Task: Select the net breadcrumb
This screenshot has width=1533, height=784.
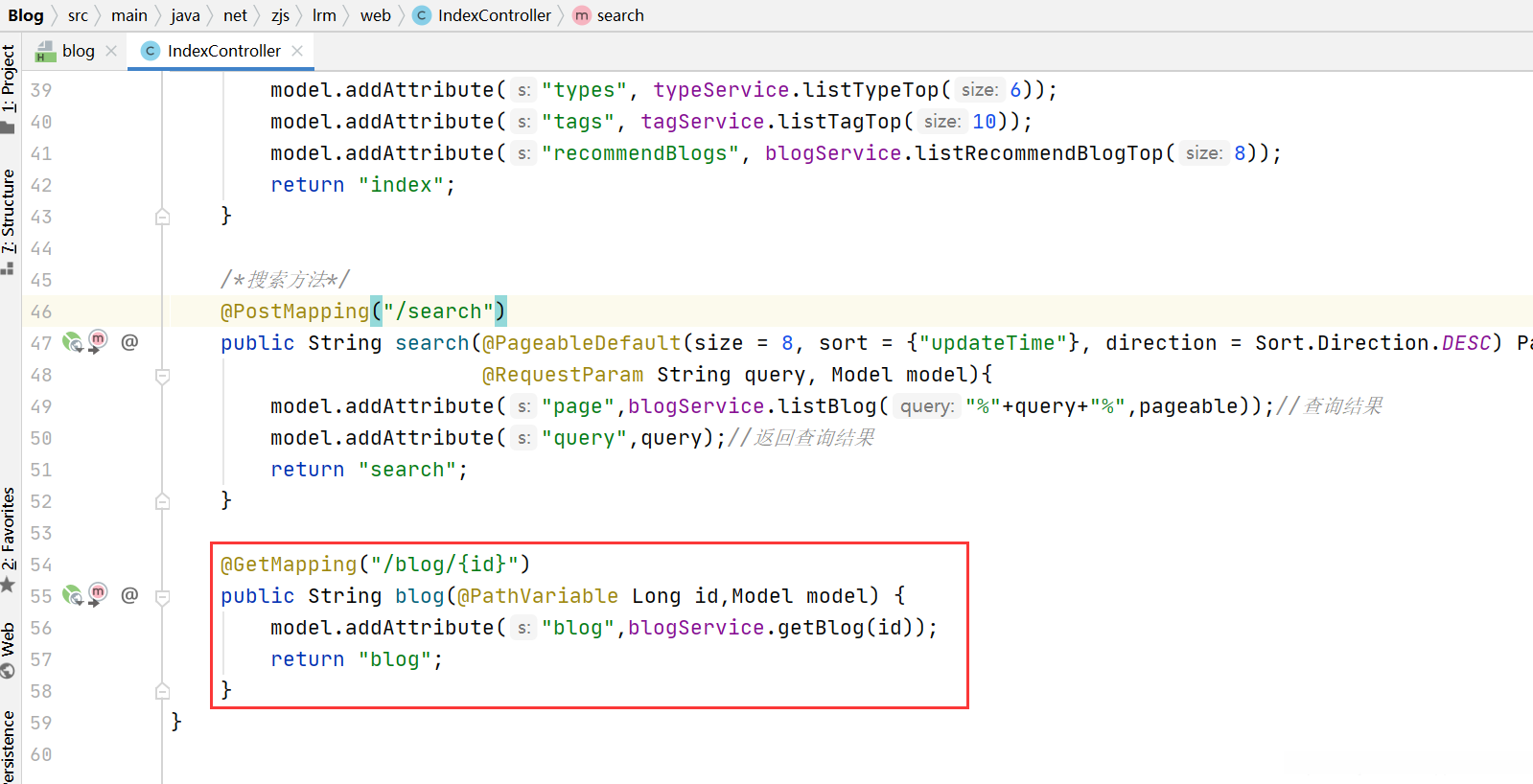Action: [235, 15]
